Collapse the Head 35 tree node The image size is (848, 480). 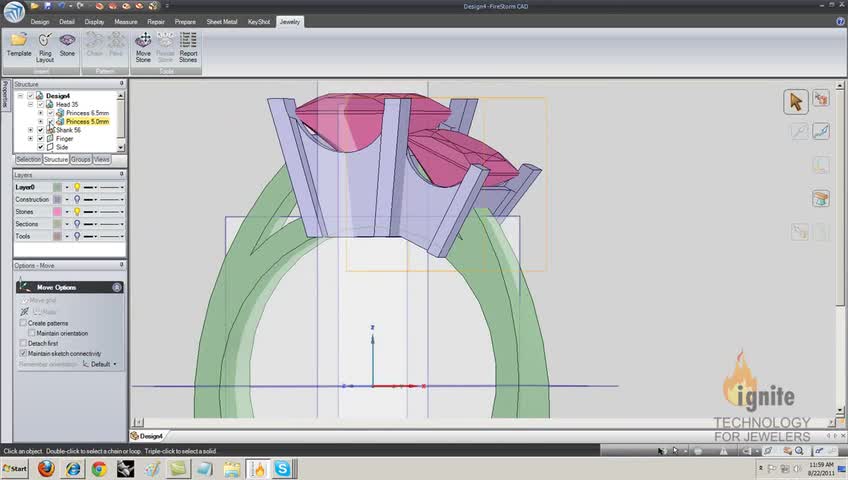(x=31, y=104)
